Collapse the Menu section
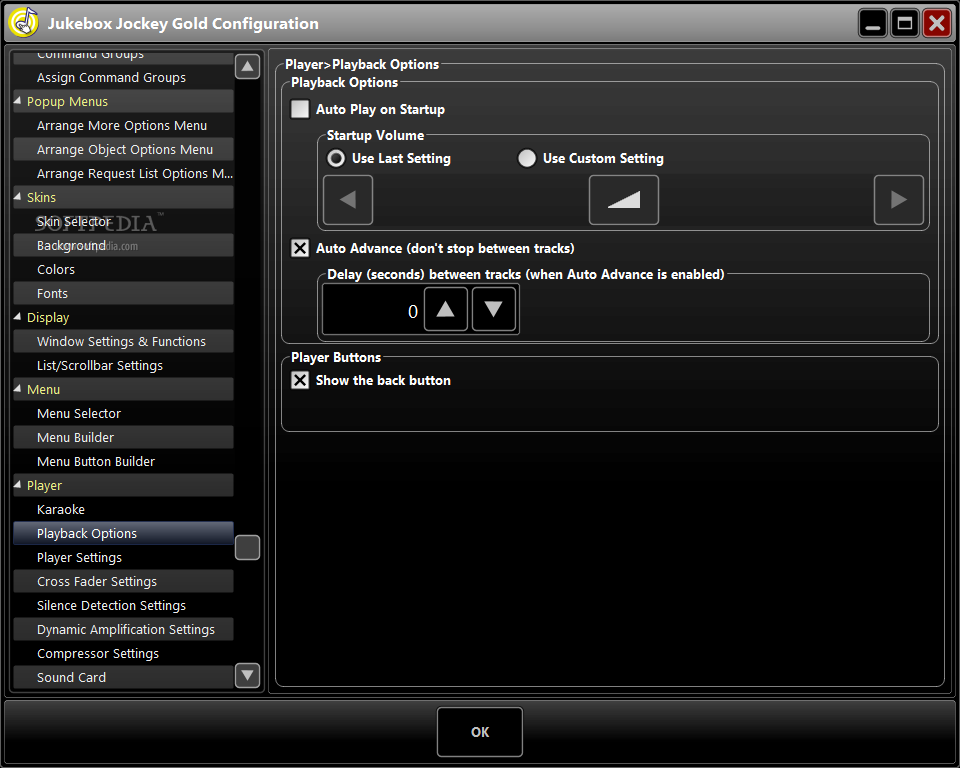Viewport: 960px width, 768px height. coord(18,388)
